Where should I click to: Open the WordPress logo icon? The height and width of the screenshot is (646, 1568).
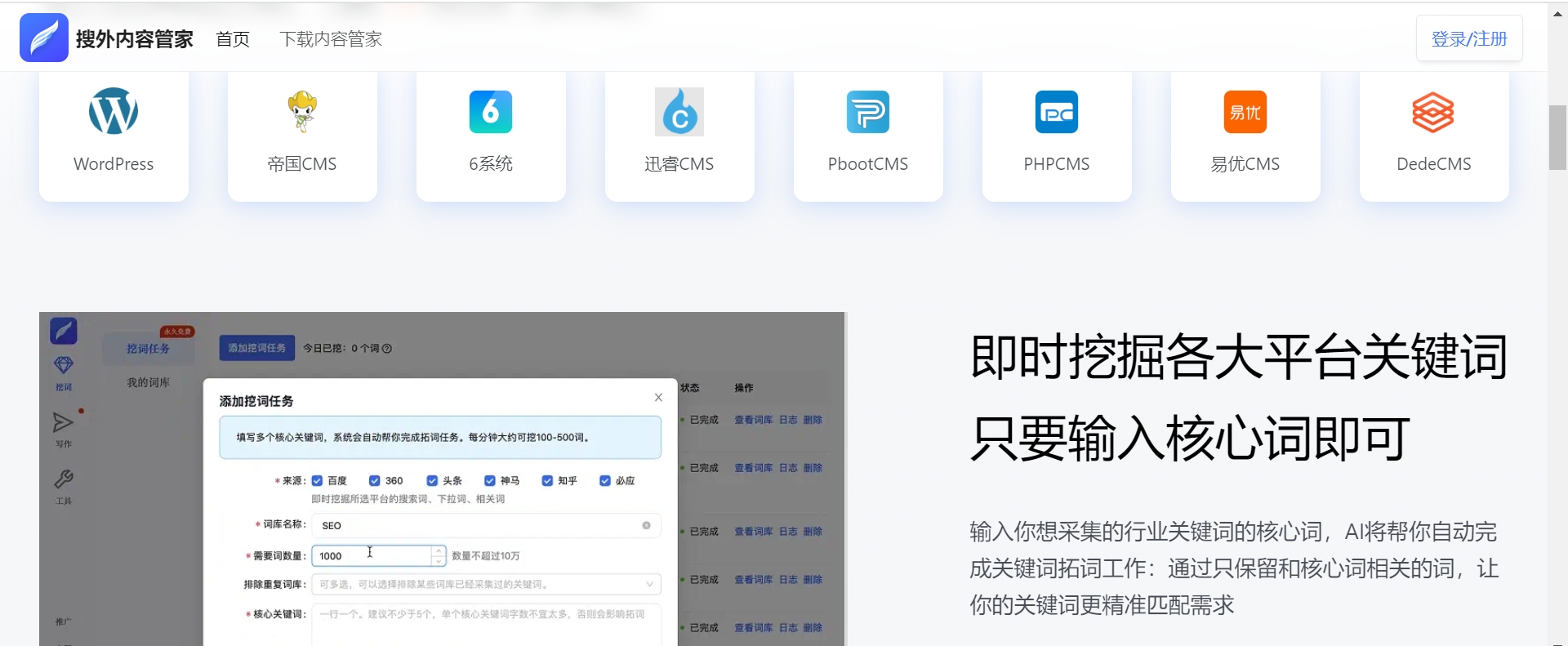tap(114, 111)
